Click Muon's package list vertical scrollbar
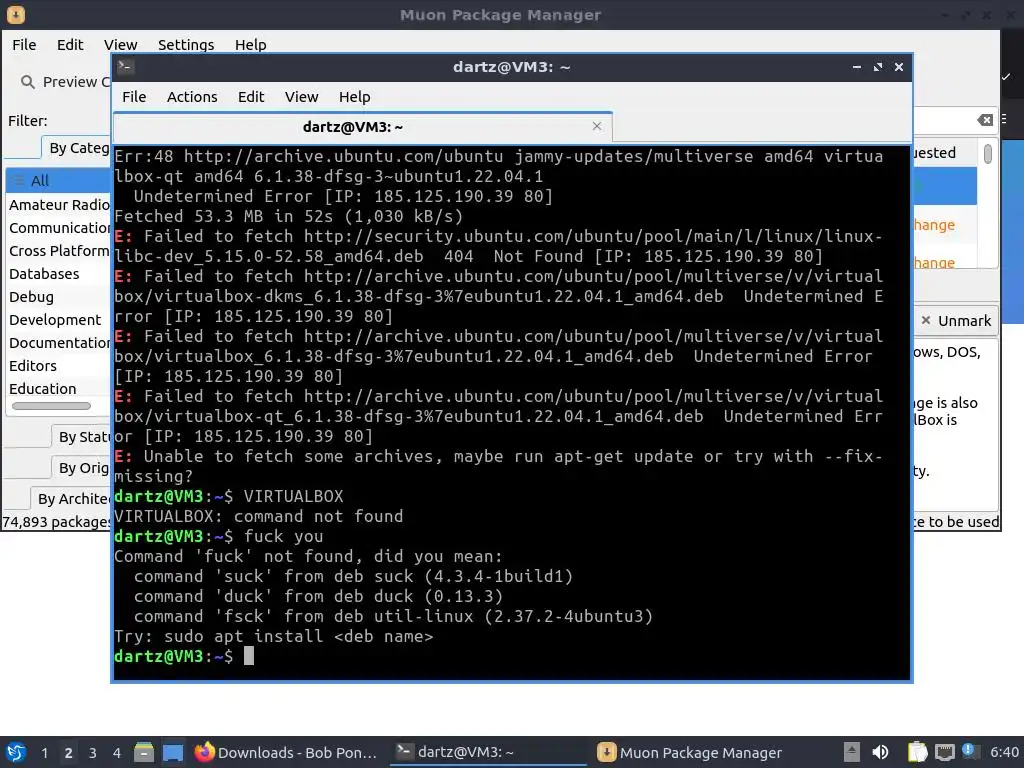1024x768 pixels. [987, 154]
